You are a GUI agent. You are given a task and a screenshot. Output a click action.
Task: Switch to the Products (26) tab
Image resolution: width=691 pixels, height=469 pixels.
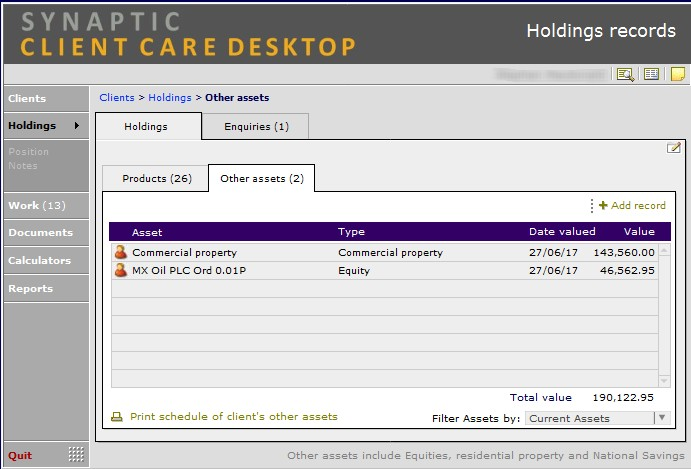(156, 179)
